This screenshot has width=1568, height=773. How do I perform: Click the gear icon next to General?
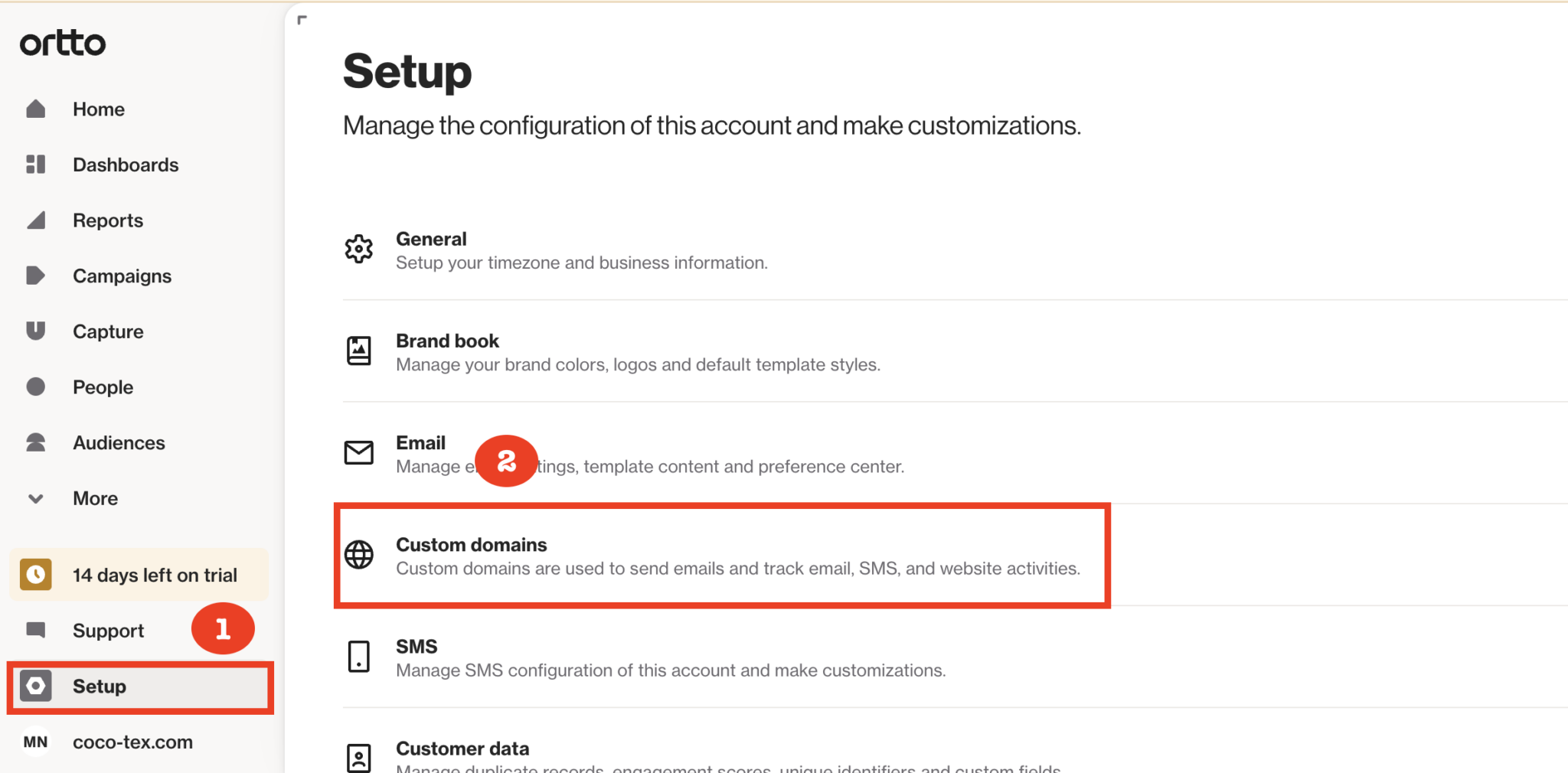click(359, 249)
